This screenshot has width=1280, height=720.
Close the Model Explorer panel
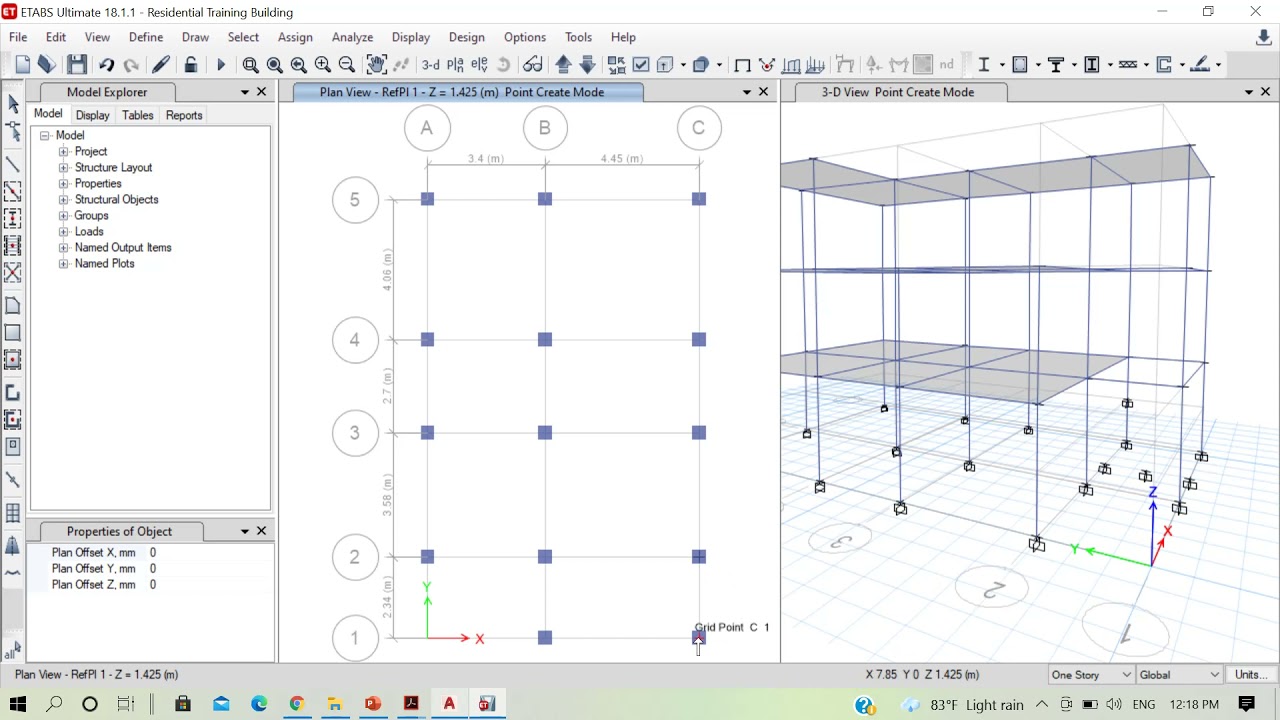point(262,92)
